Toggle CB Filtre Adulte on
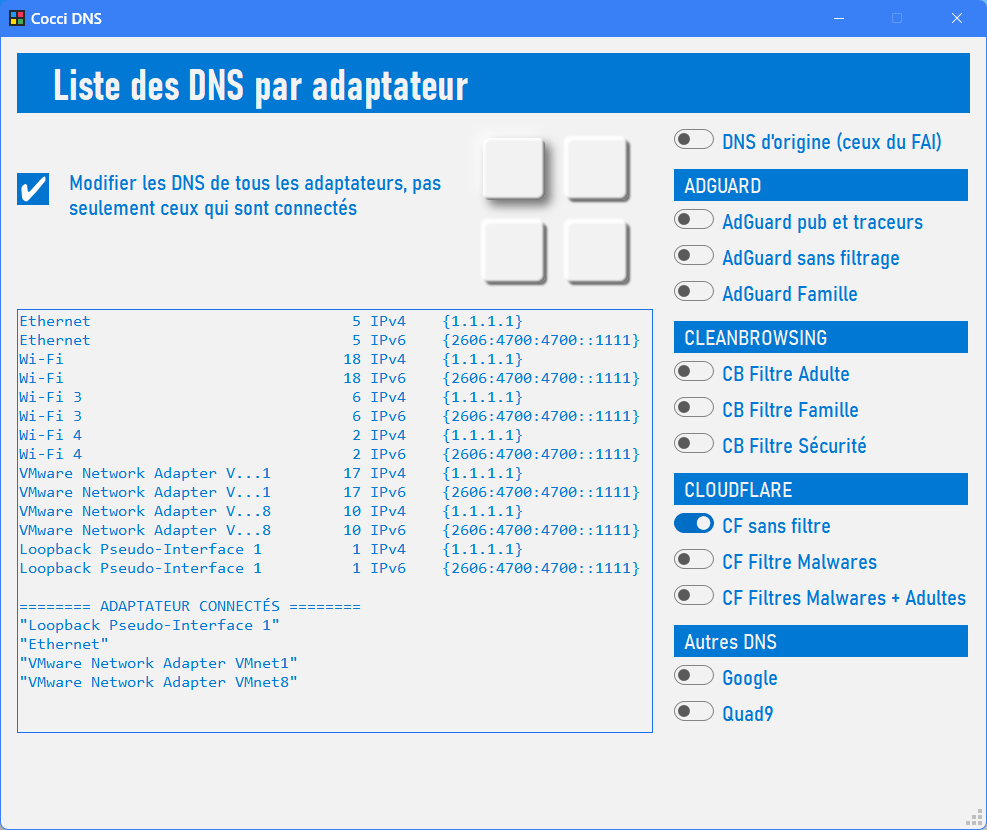 (x=694, y=372)
